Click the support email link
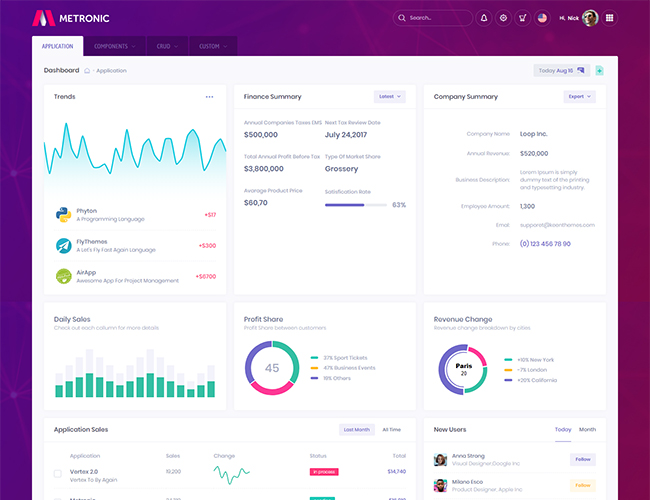 tap(557, 225)
